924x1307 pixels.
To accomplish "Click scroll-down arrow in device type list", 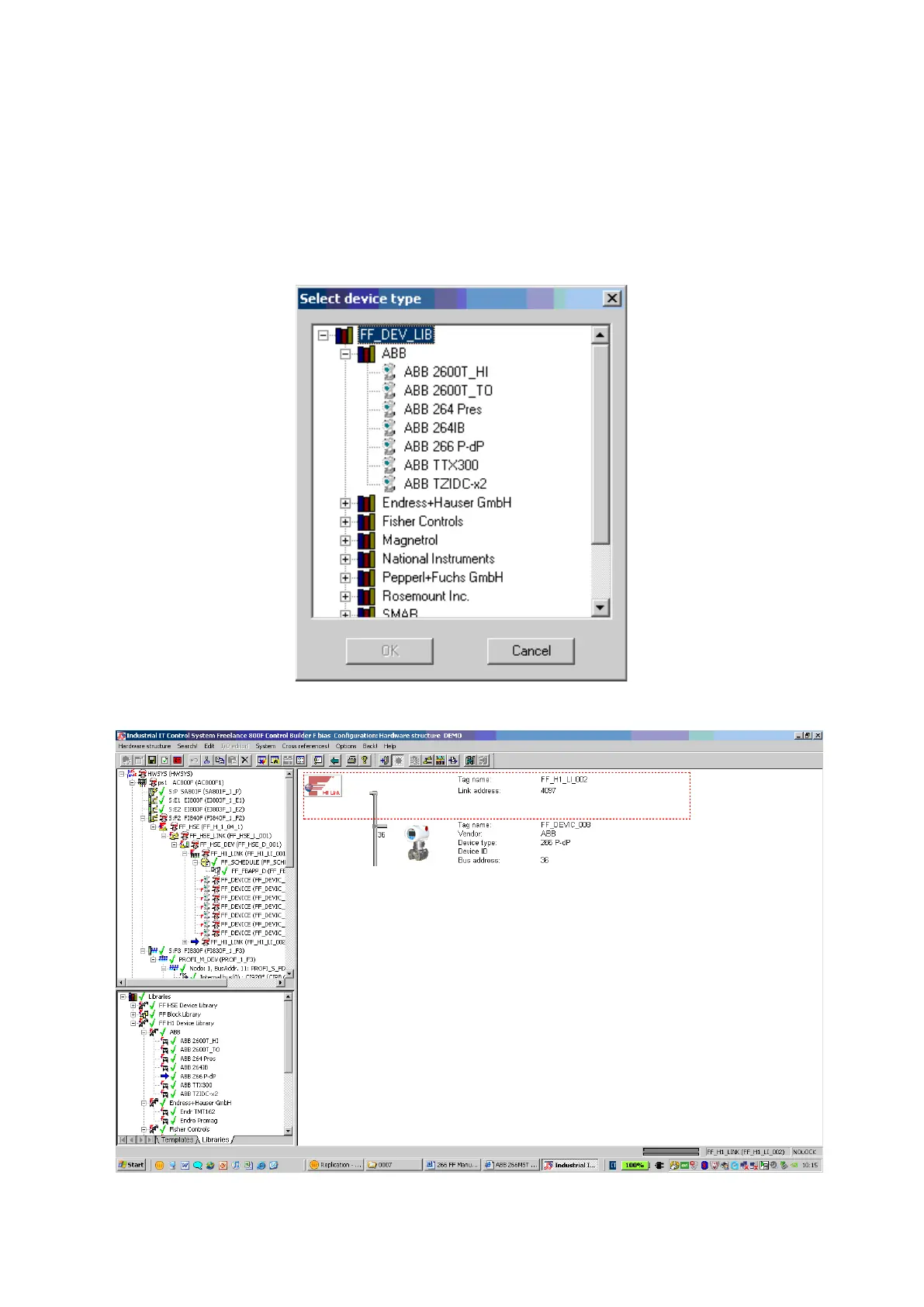I will point(600,608).
